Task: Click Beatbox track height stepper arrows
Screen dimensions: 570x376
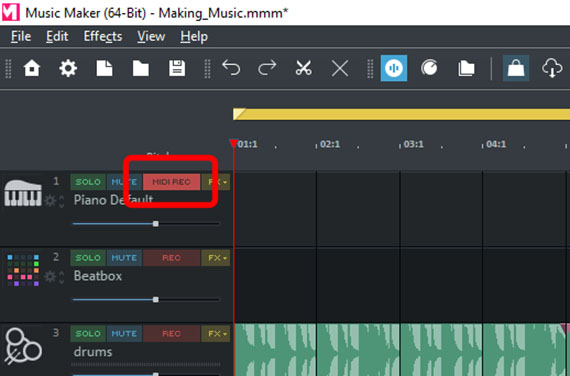Action: [61, 277]
